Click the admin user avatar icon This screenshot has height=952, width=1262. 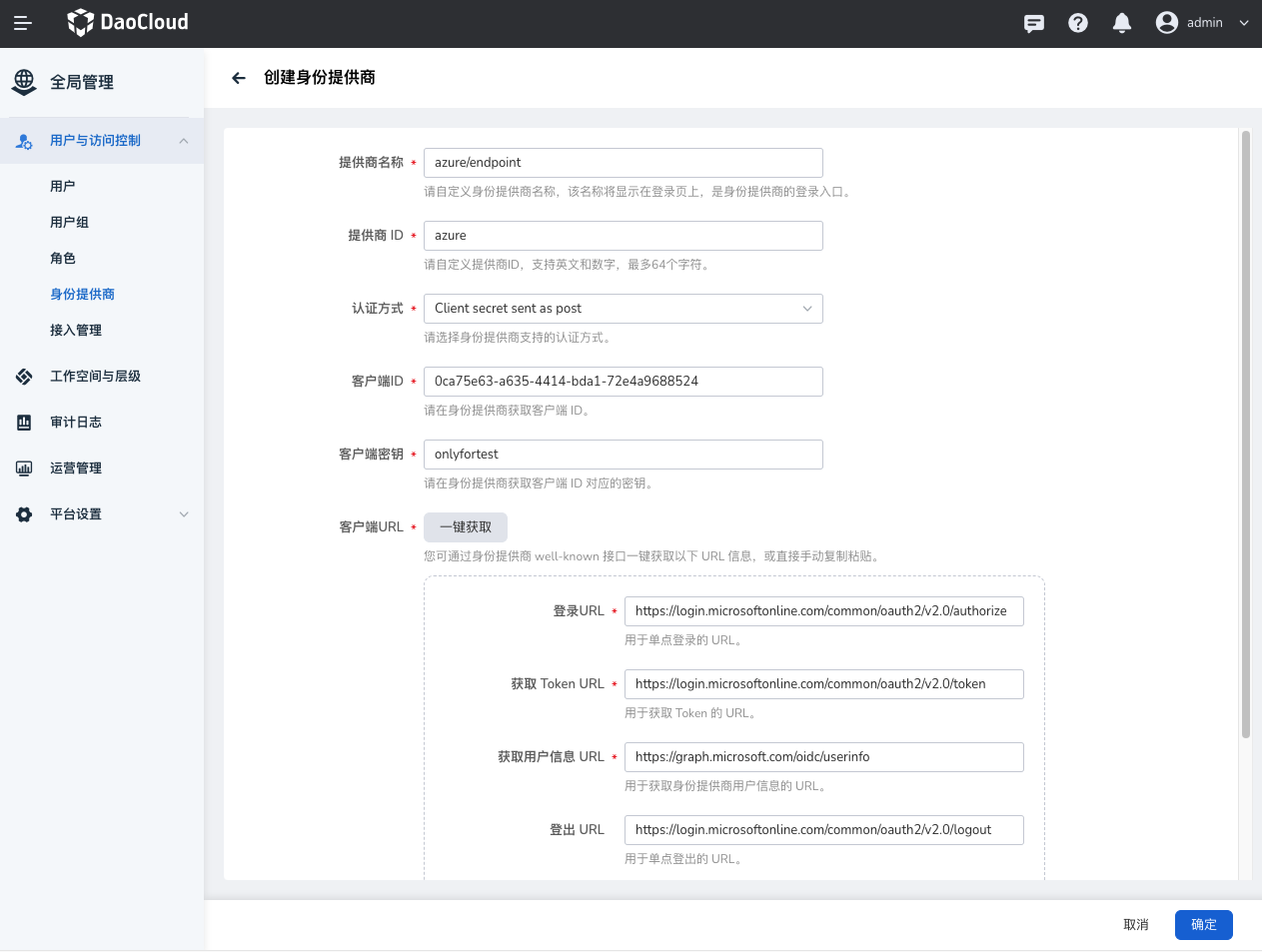pos(1166,23)
